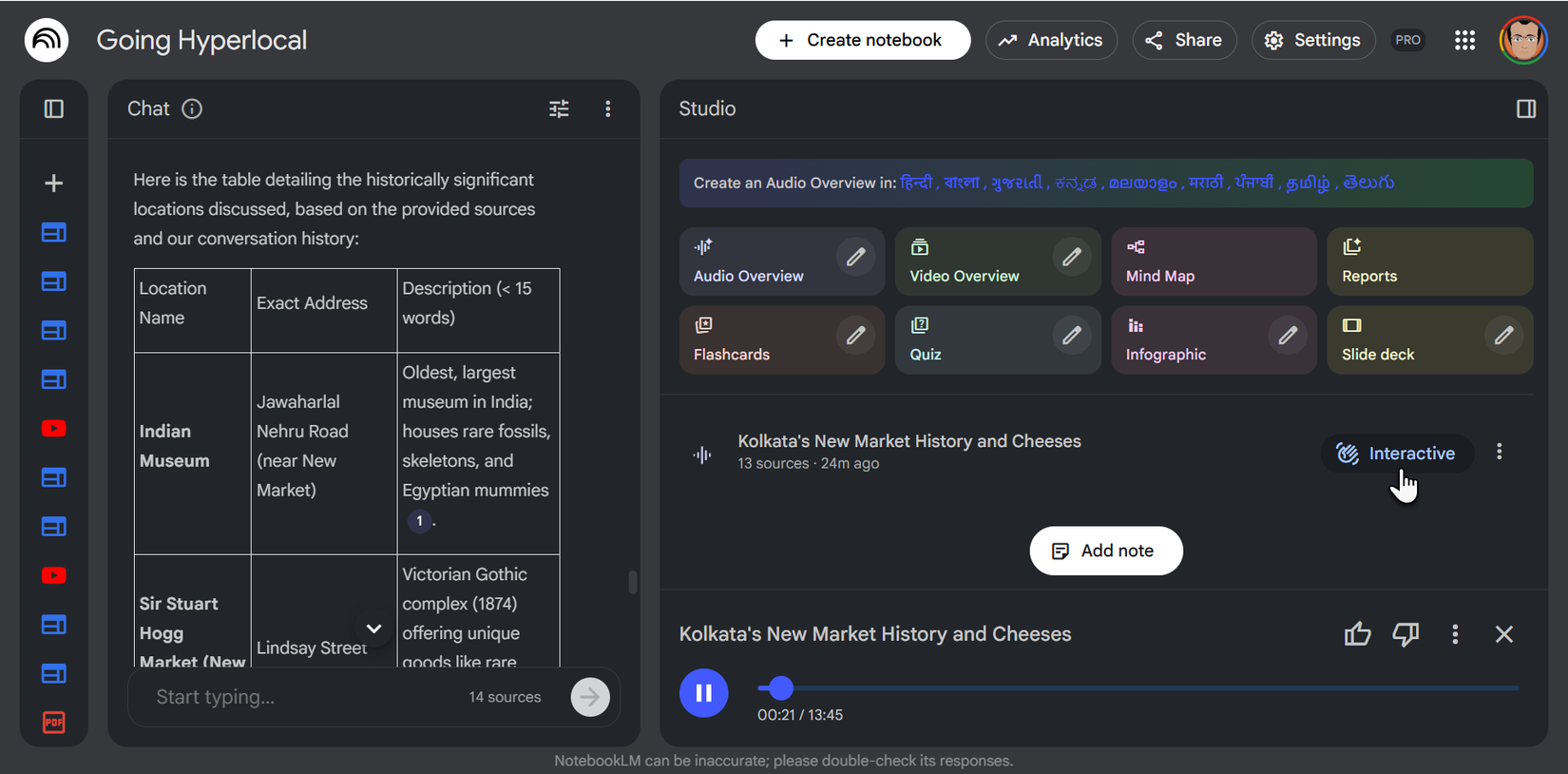The image size is (1568, 774).
Task: Generate an Infographic
Action: point(1214,339)
